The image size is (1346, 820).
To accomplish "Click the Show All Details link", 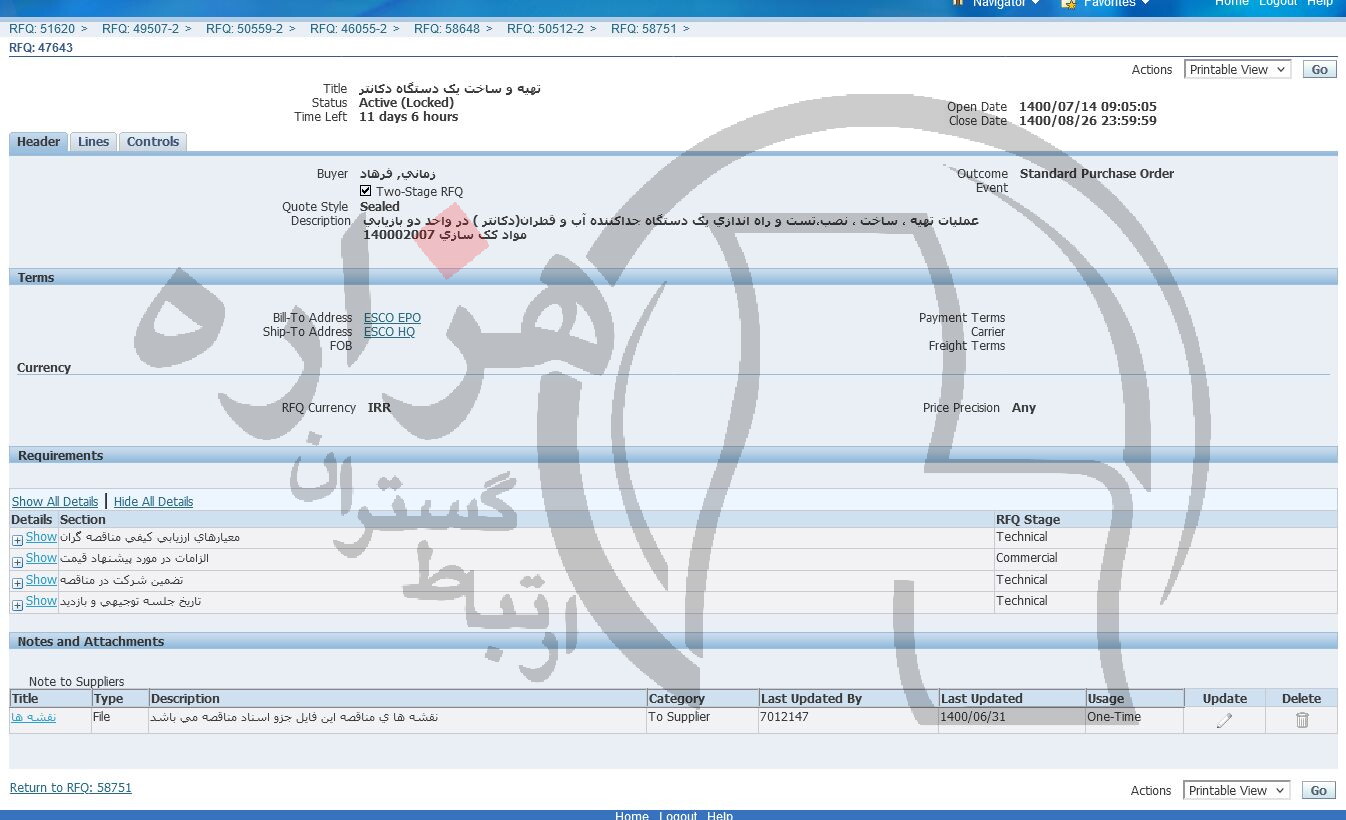I will 55,502.
